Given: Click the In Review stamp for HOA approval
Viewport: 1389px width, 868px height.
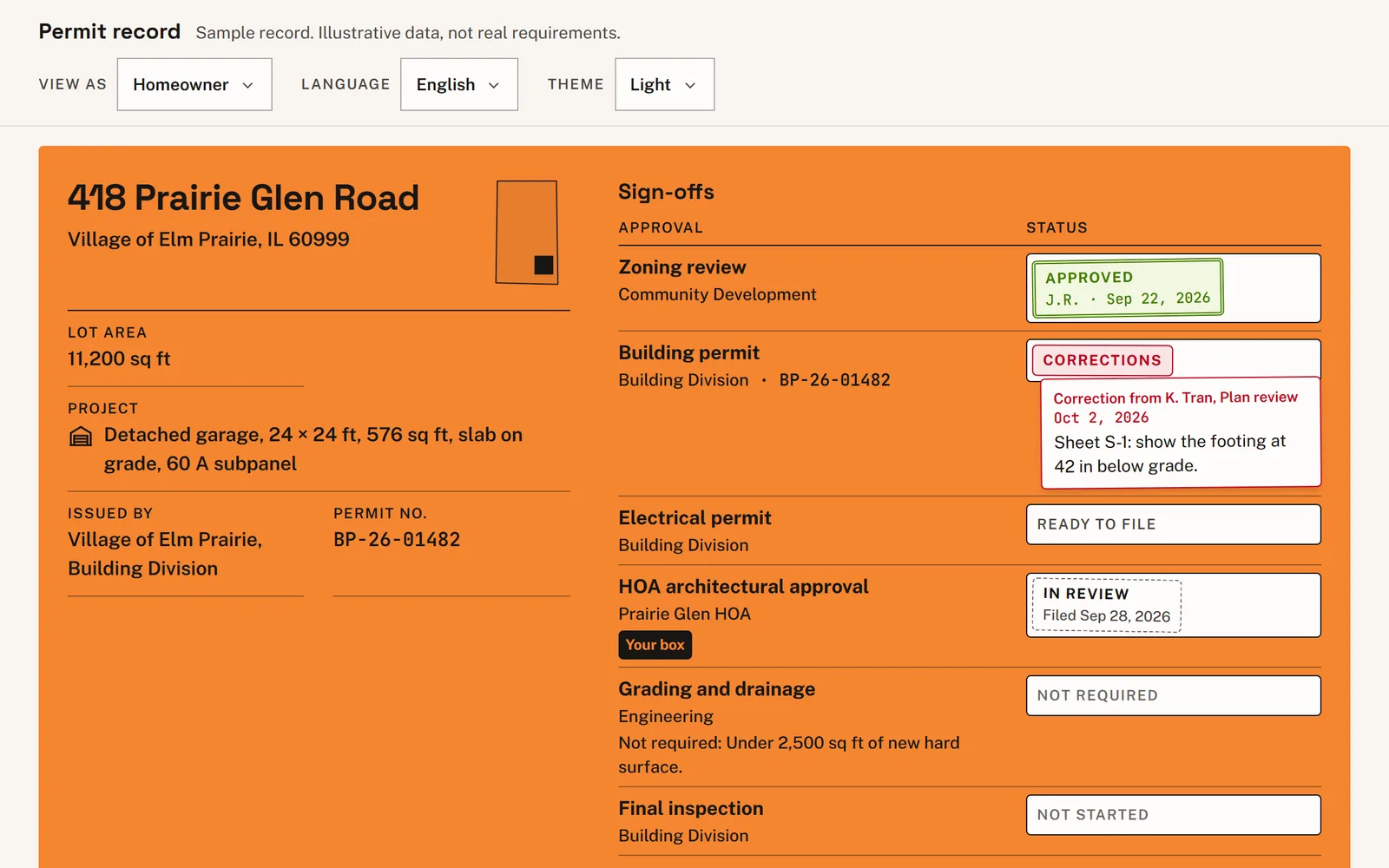Looking at the screenshot, I should (x=1107, y=605).
